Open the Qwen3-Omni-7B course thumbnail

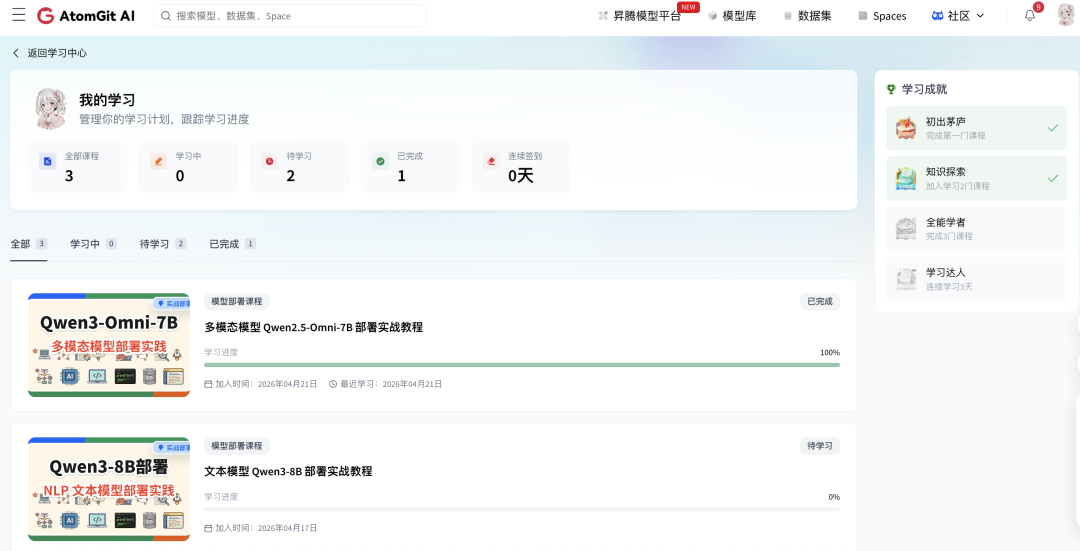109,345
